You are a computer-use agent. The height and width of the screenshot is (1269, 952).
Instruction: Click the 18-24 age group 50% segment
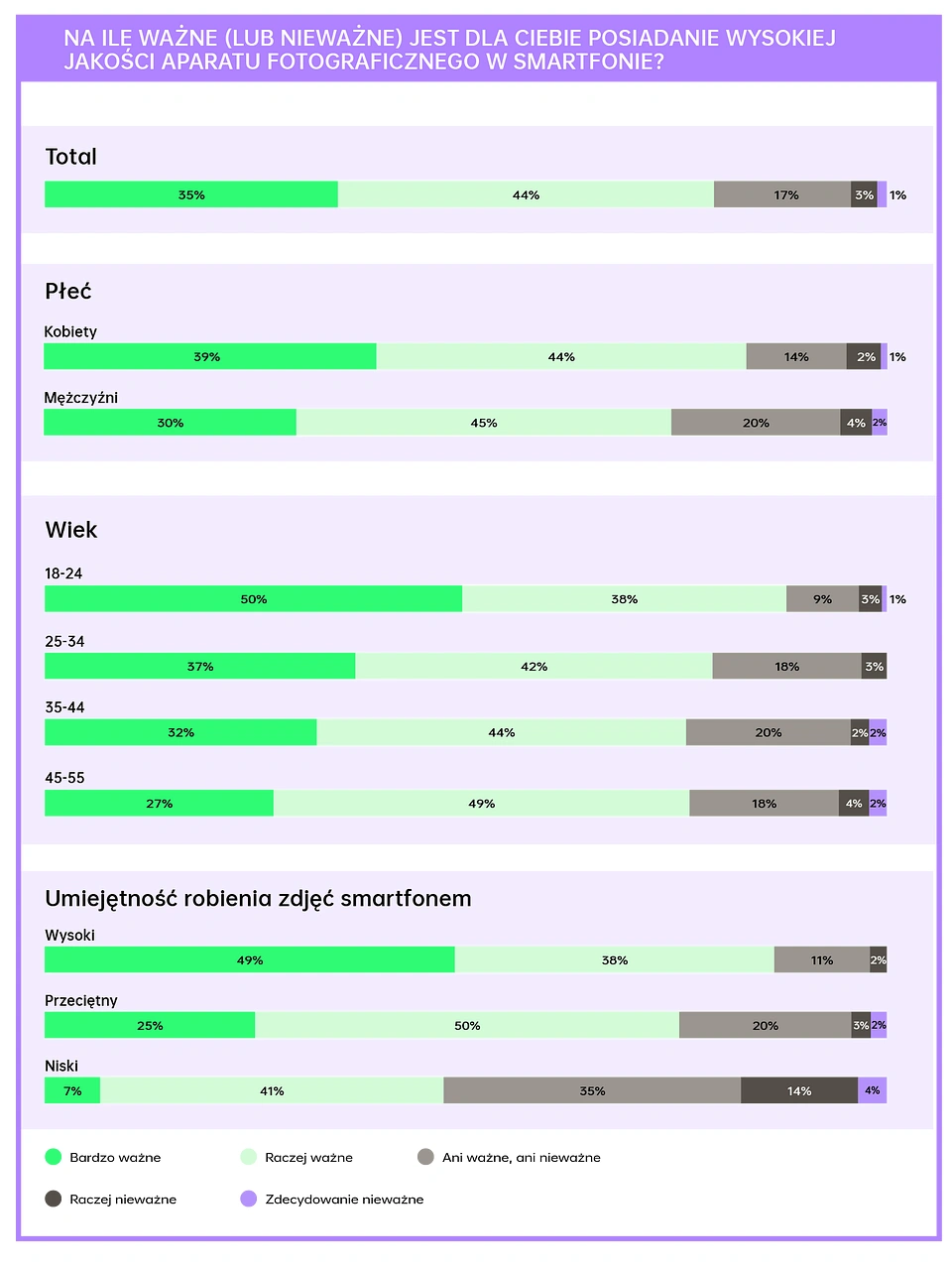pyautogui.click(x=253, y=598)
